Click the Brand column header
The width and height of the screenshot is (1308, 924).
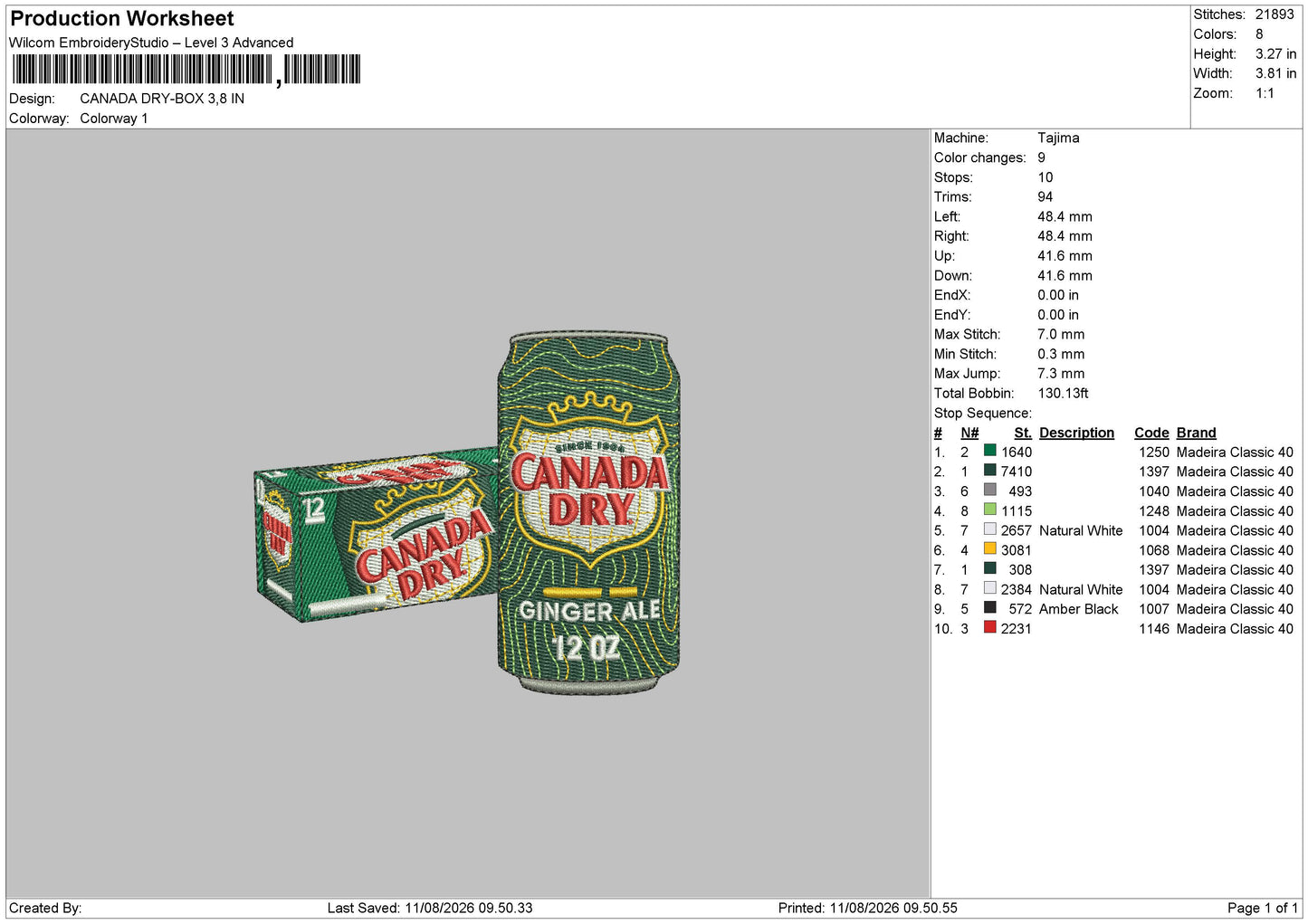[1196, 433]
